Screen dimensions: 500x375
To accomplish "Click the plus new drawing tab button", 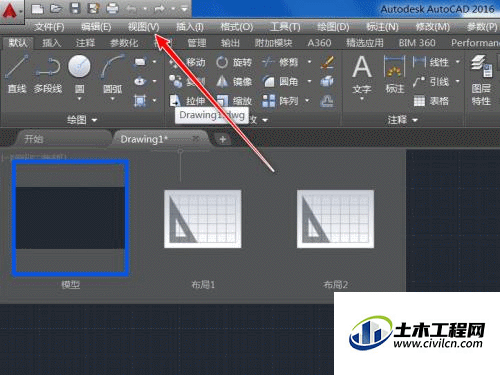I will click(x=222, y=139).
